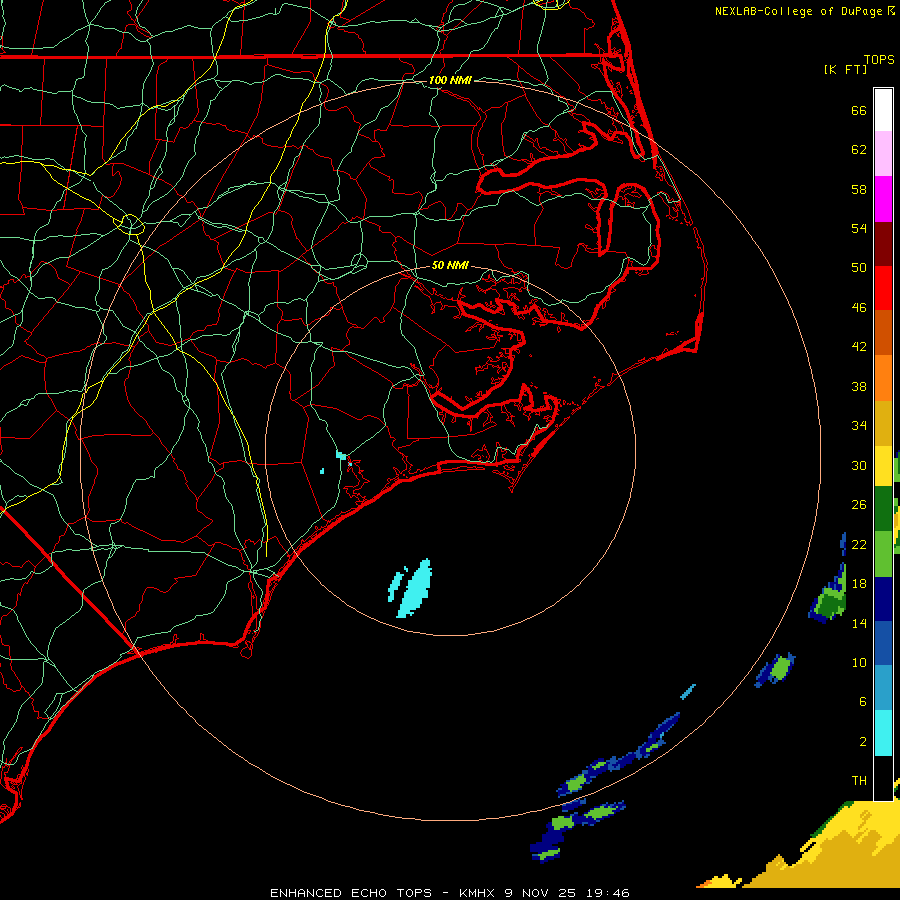
Task: Click the large cyan offshore echo
Action: tap(415, 588)
